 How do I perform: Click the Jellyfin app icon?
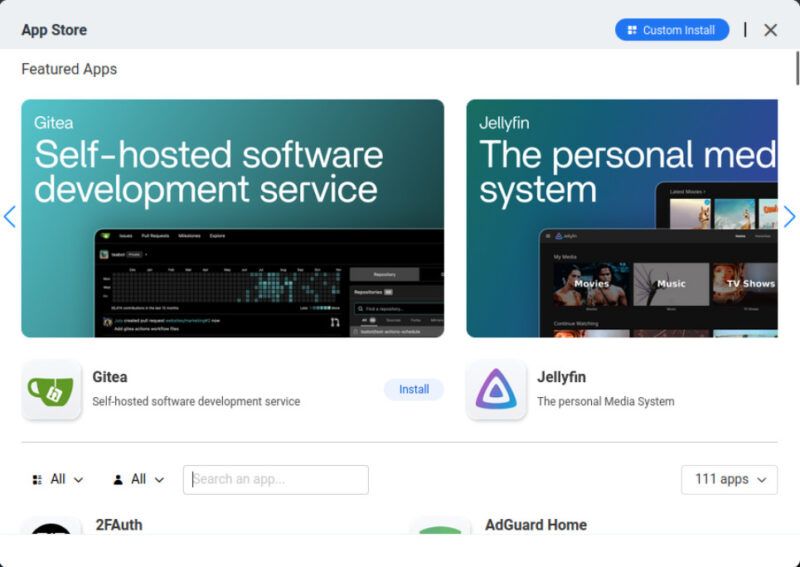point(496,390)
